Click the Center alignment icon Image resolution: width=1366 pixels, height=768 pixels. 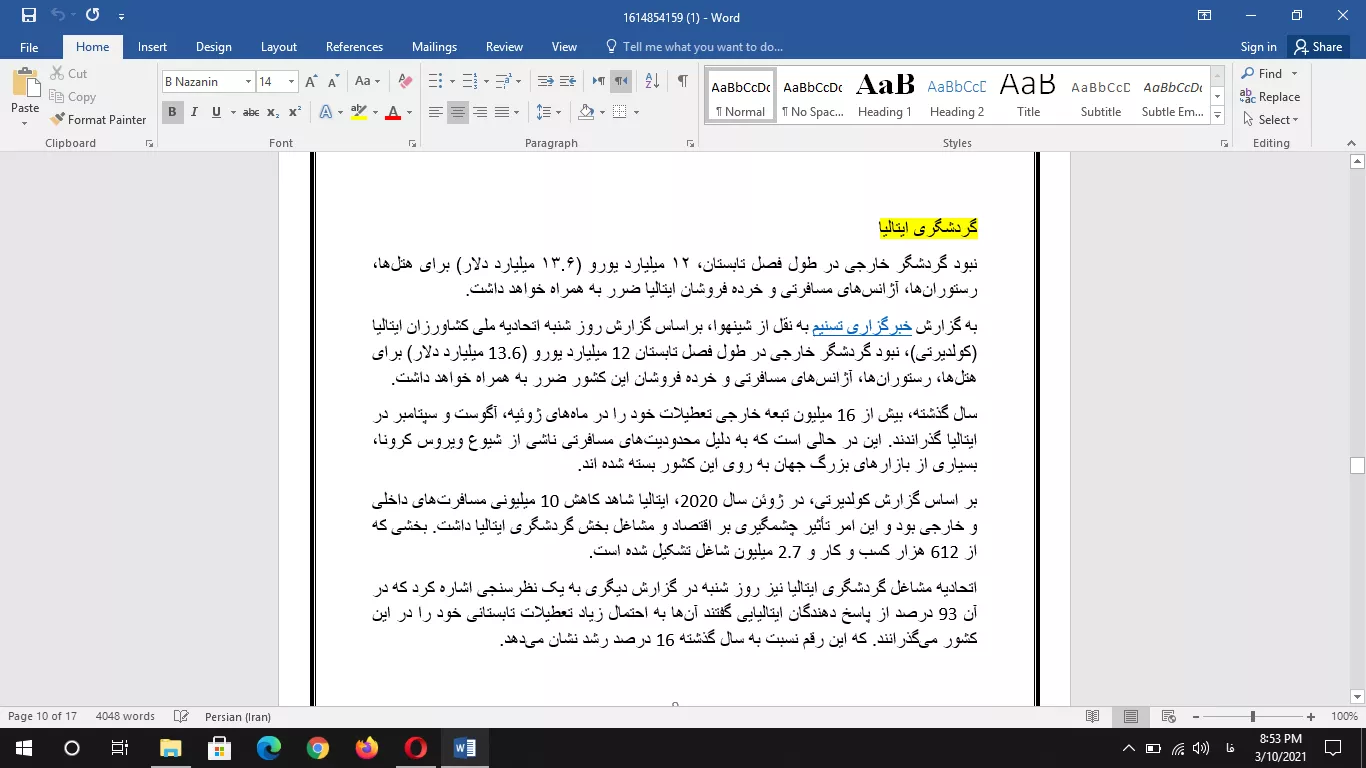coord(458,112)
